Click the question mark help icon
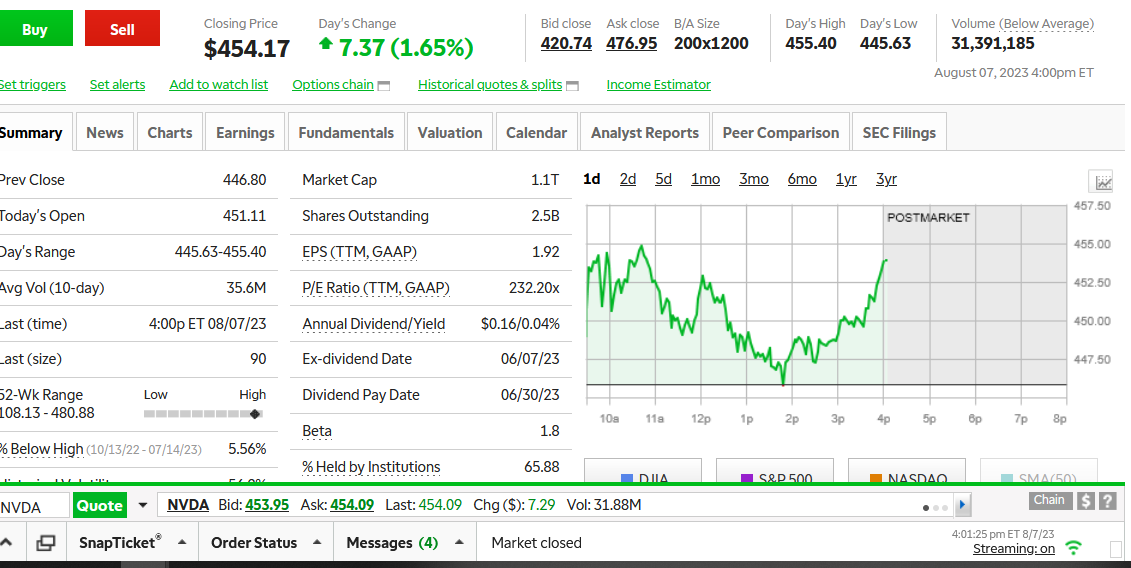The image size is (1131, 568). 1107,501
